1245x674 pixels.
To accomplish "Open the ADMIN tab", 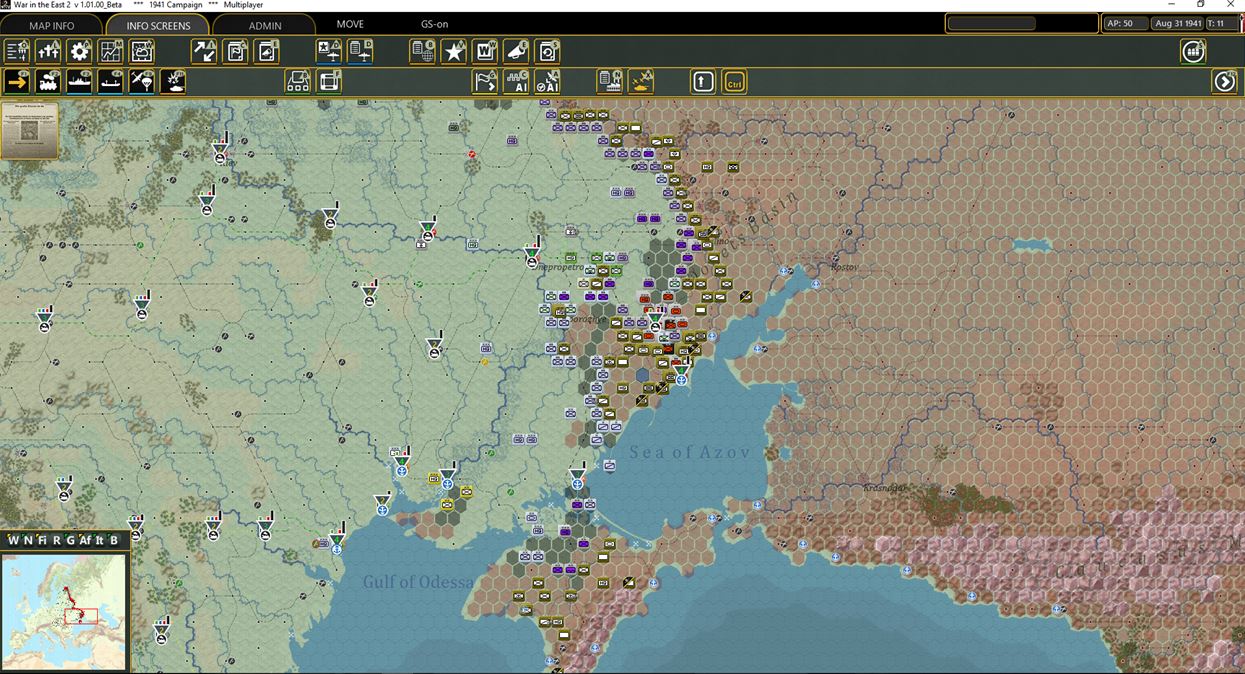I will tap(265, 25).
